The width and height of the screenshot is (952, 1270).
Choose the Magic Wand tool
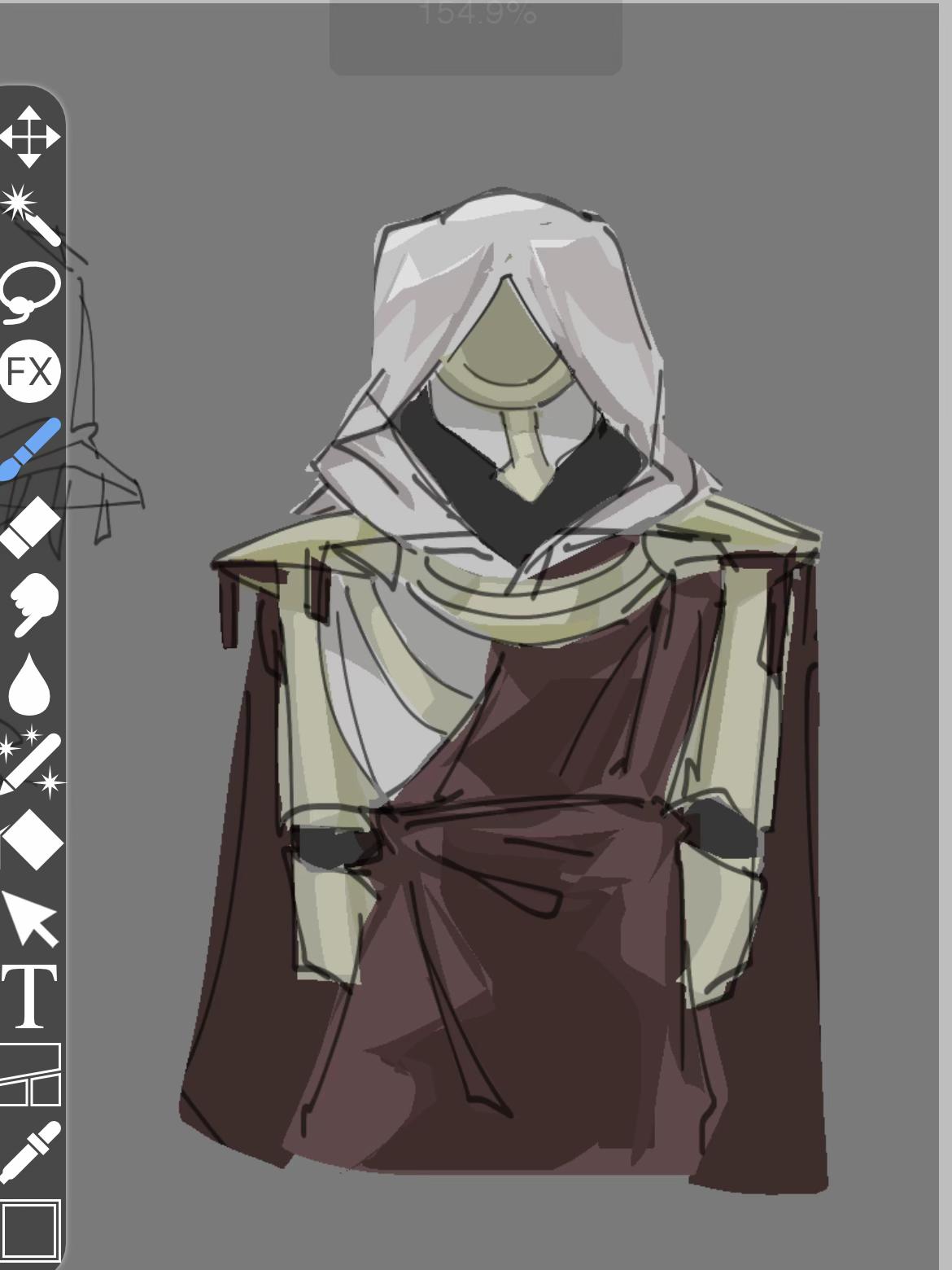pyautogui.click(x=30, y=215)
